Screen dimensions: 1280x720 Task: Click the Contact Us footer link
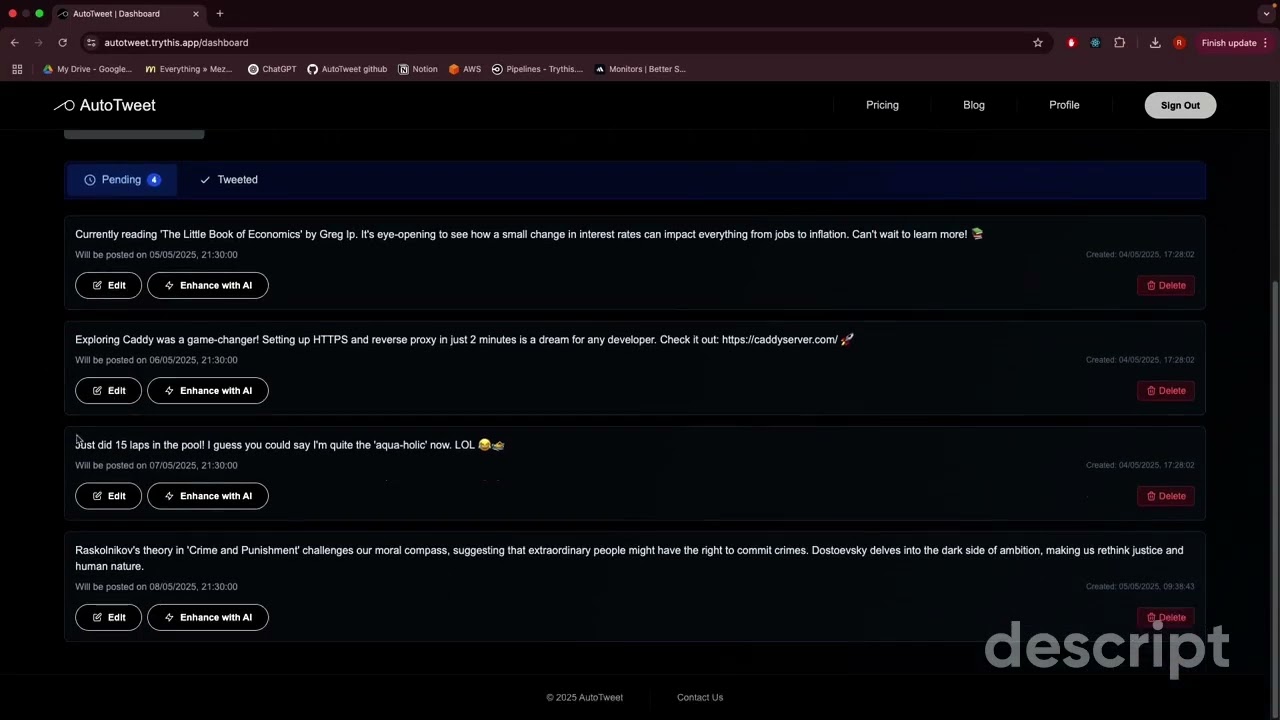[700, 698]
